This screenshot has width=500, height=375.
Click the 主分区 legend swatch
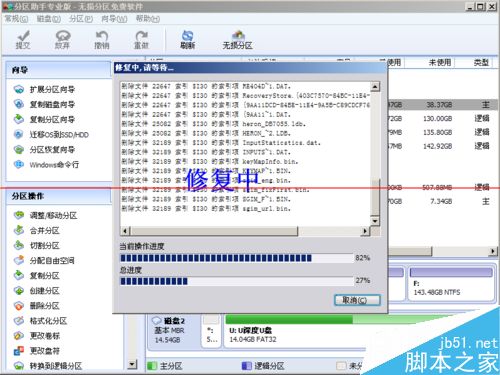click(x=152, y=366)
